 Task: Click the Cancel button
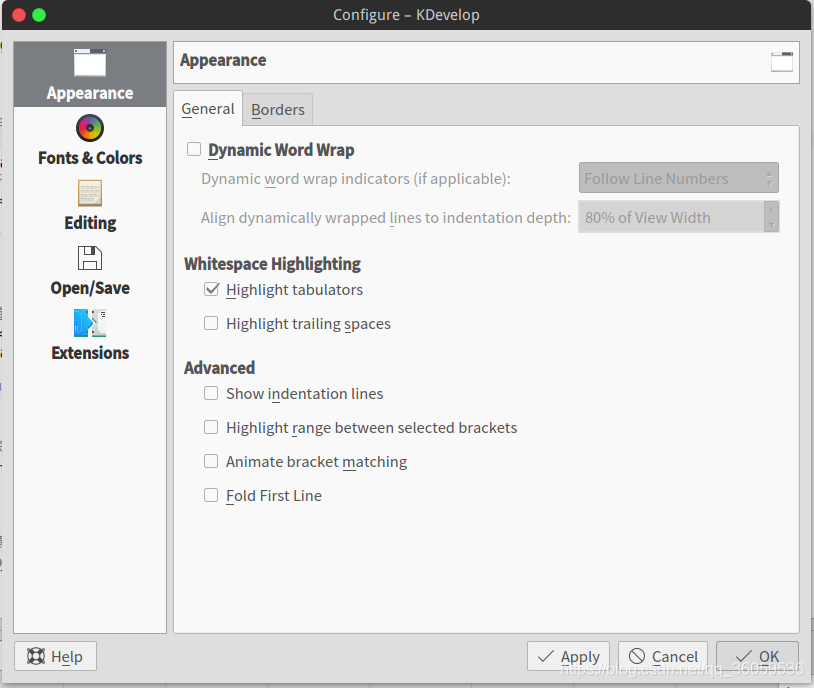[x=663, y=656]
